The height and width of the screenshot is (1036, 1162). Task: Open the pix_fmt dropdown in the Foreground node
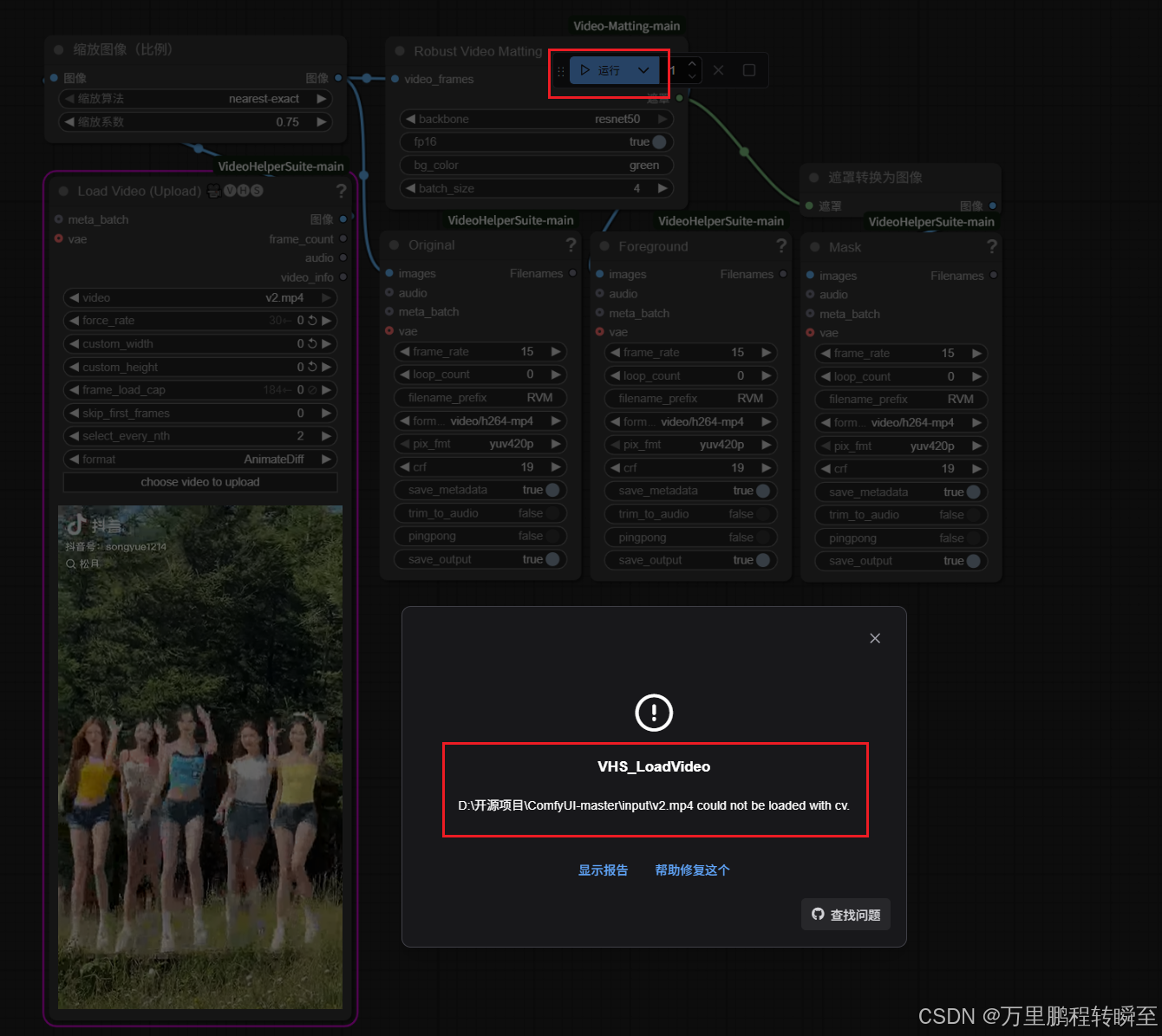(x=690, y=445)
